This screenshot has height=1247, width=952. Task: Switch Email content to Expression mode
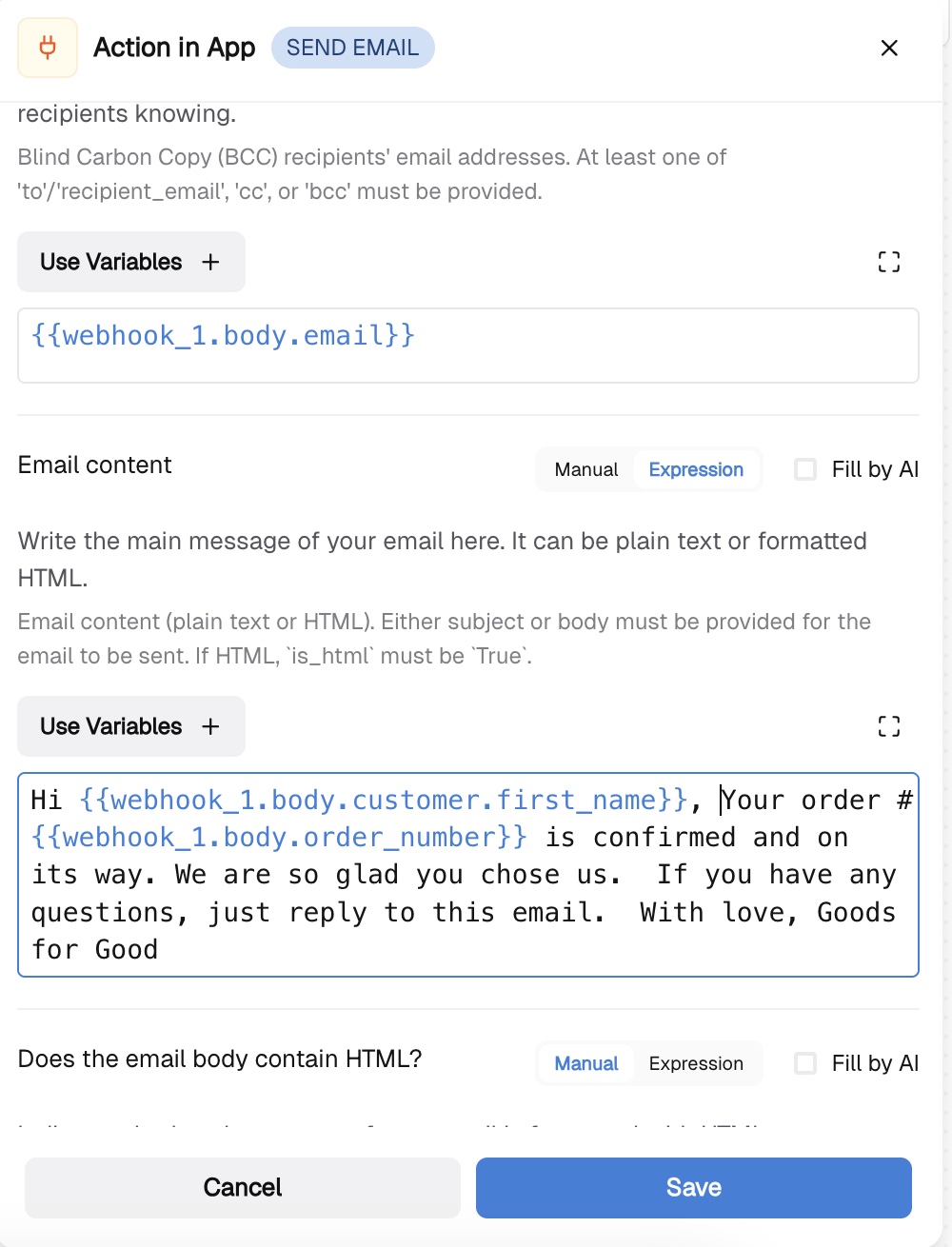pyautogui.click(x=696, y=469)
